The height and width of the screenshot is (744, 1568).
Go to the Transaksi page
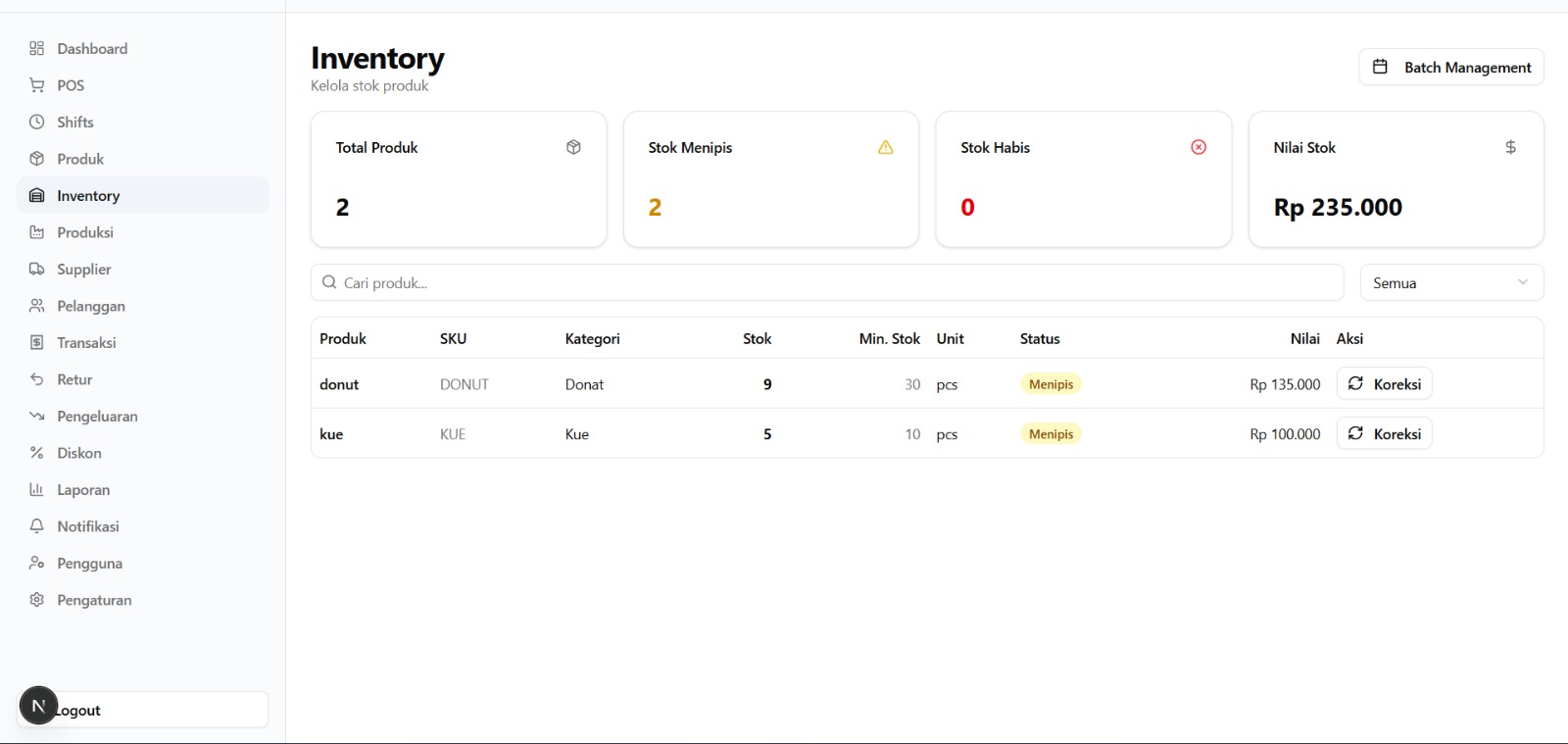point(86,343)
